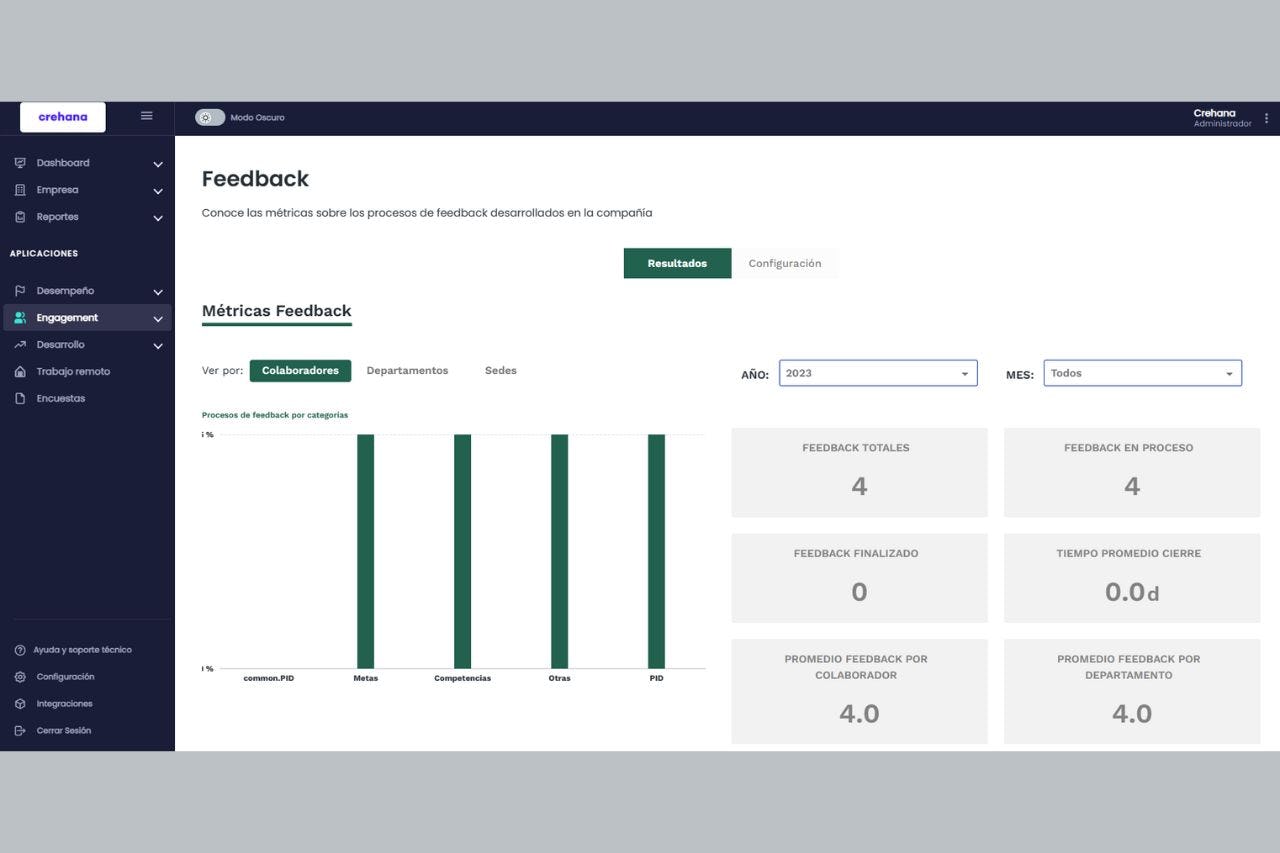Expand the Dashboard menu chevron

tap(158, 164)
